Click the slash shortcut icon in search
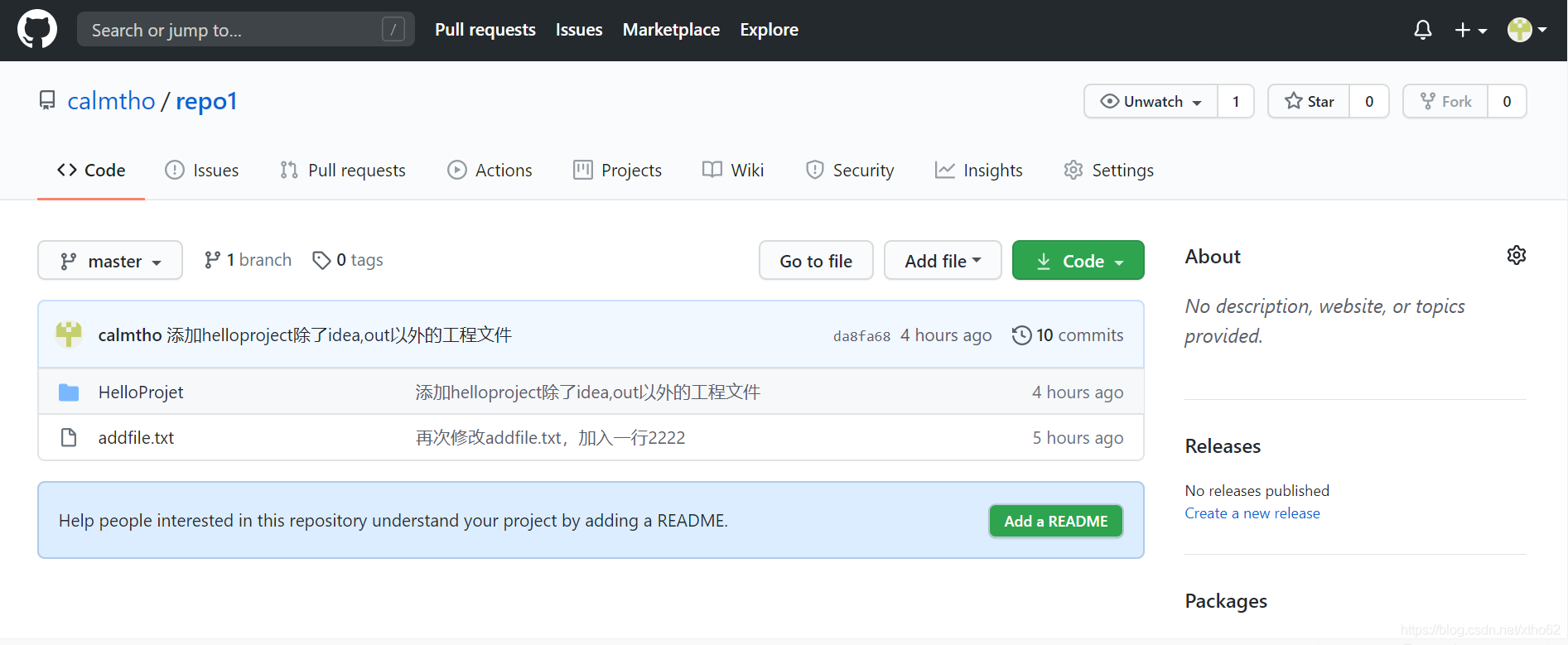The width and height of the screenshot is (1568, 645). (393, 30)
